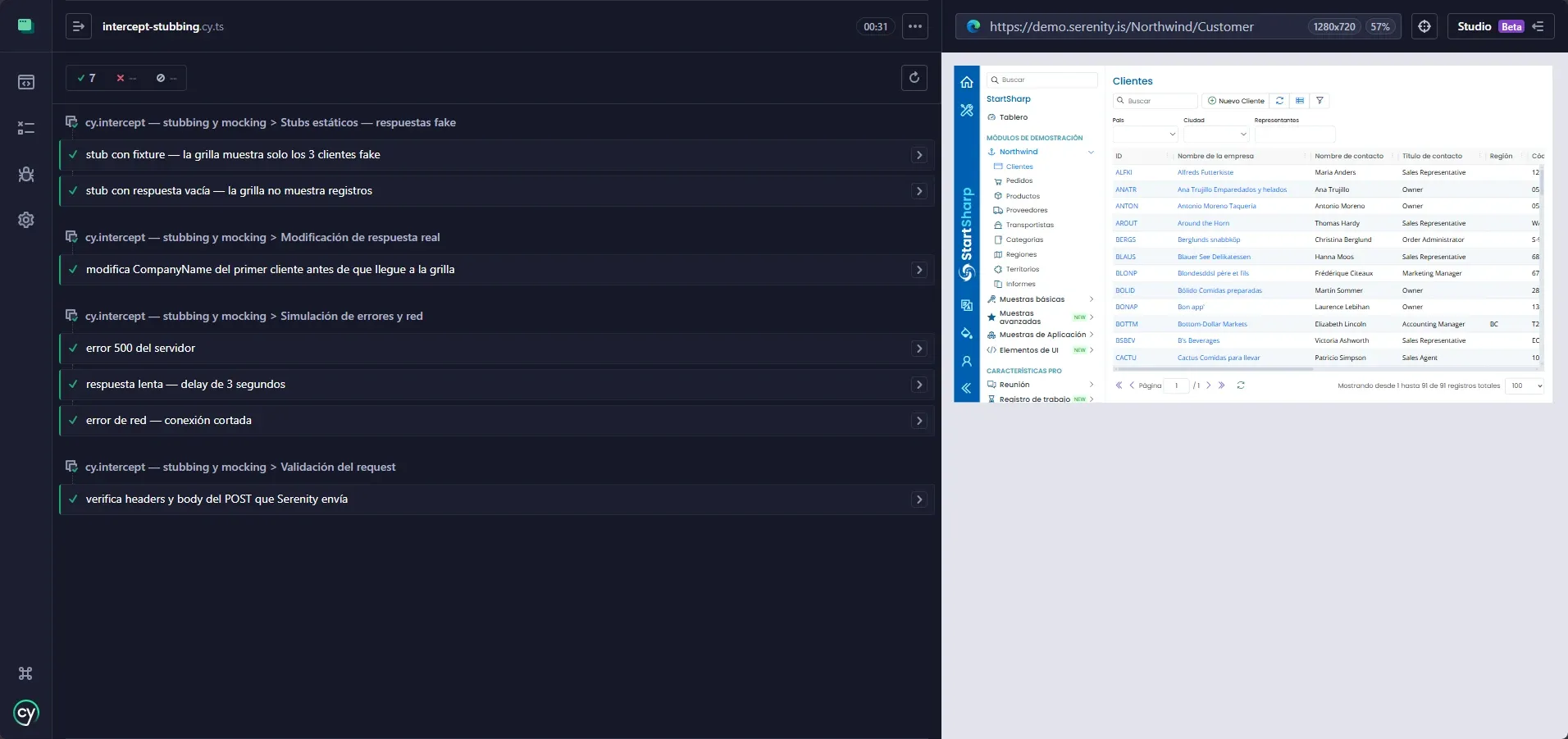This screenshot has width=1568, height=739.
Task: Expand test 'verifica headers y body del POST'
Action: click(x=919, y=500)
